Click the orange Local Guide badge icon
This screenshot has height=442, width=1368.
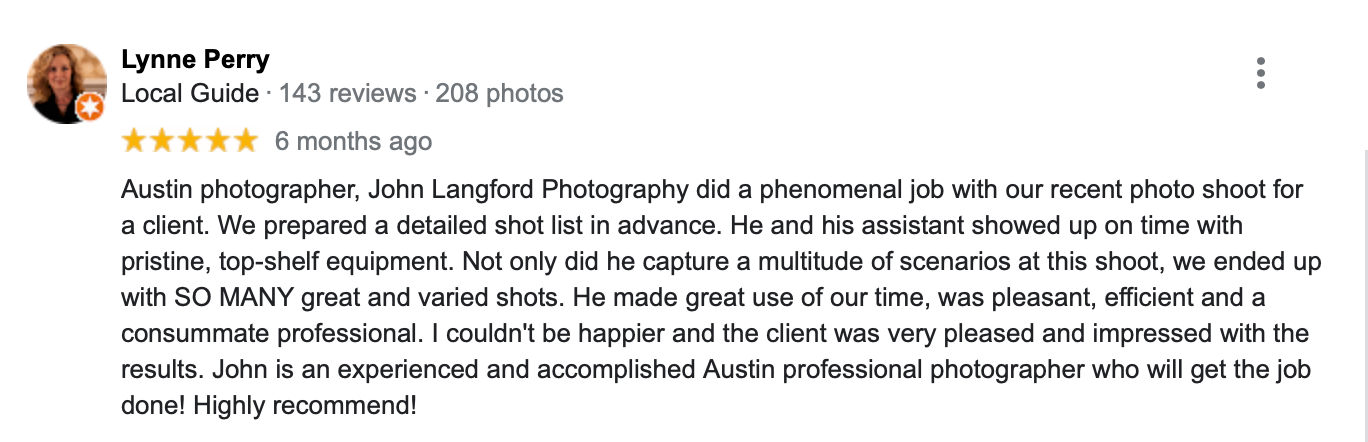(x=90, y=107)
